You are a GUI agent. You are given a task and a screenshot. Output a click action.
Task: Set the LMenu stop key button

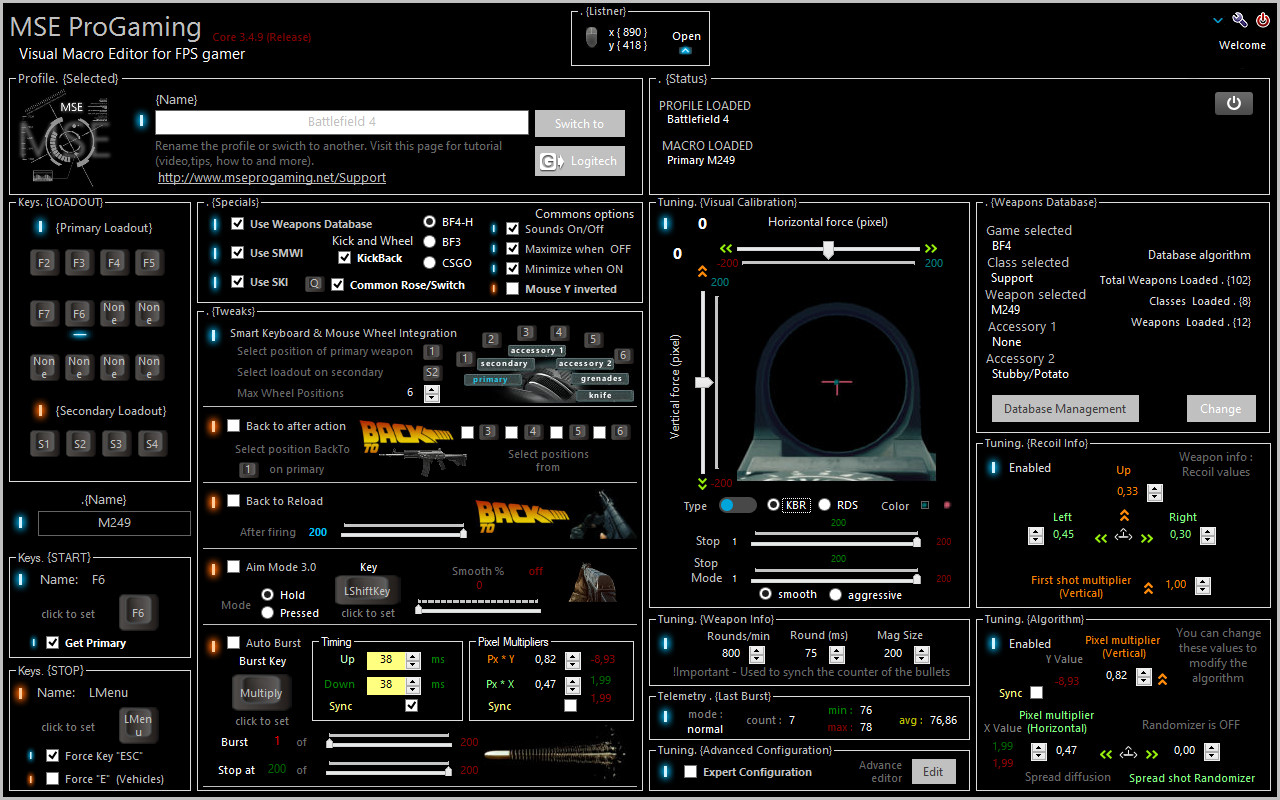[138, 726]
